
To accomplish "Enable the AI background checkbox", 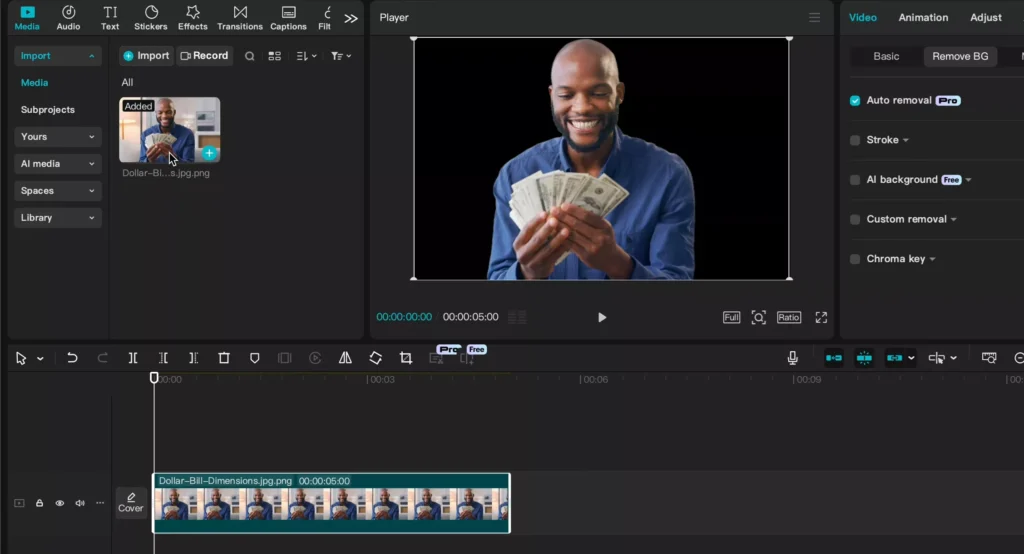I will [x=855, y=180].
